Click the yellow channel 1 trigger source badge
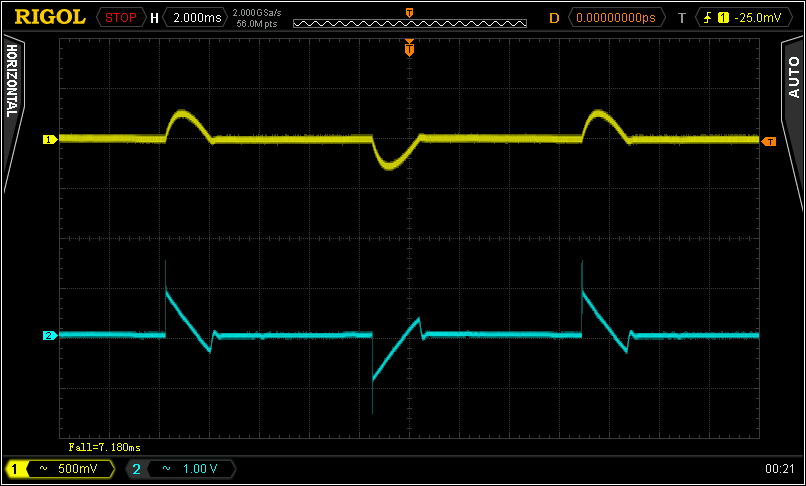Viewport: 806px width, 486px height. [x=724, y=18]
